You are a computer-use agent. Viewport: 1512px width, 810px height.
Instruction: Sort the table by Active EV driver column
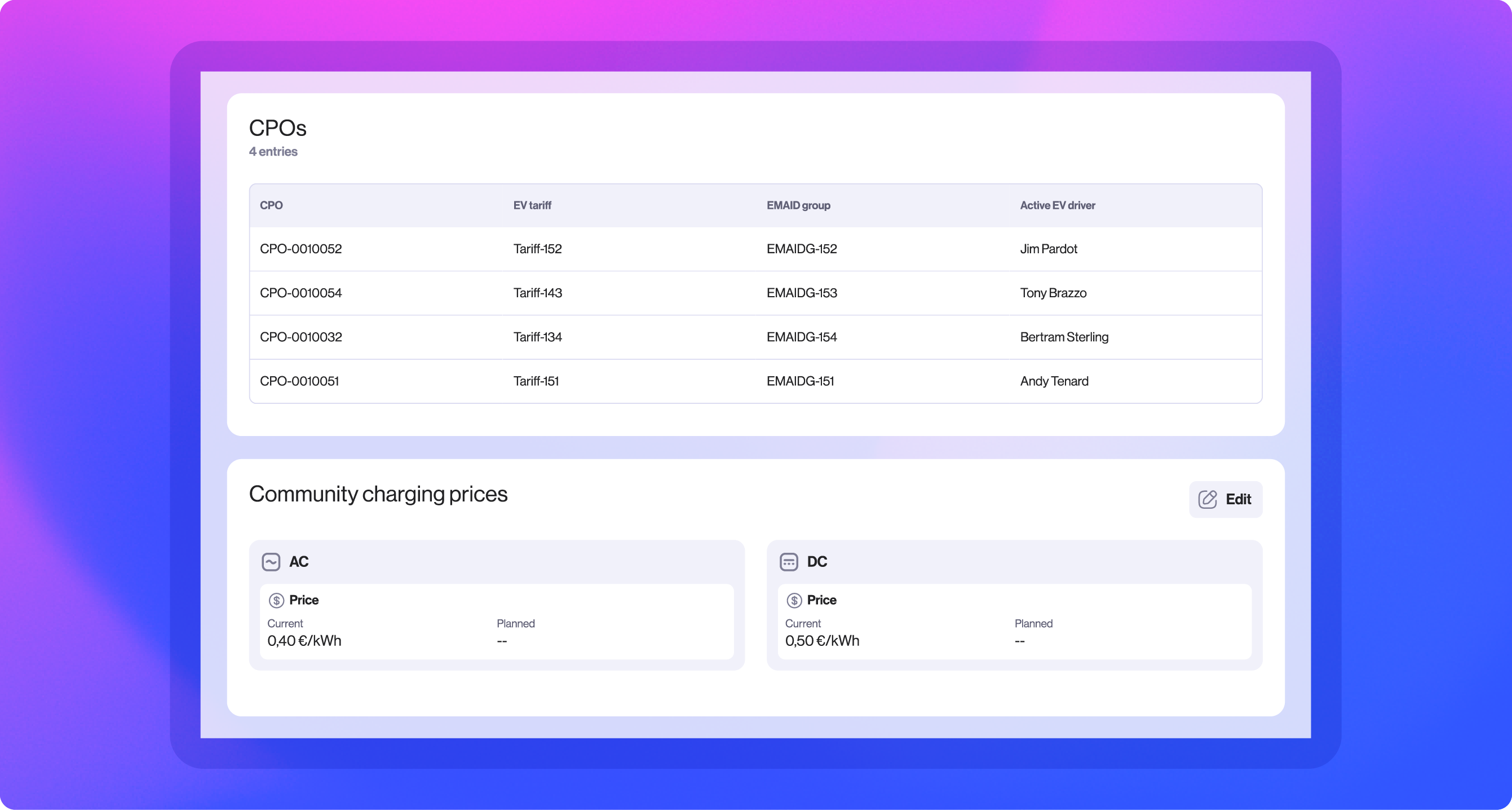(x=1057, y=205)
